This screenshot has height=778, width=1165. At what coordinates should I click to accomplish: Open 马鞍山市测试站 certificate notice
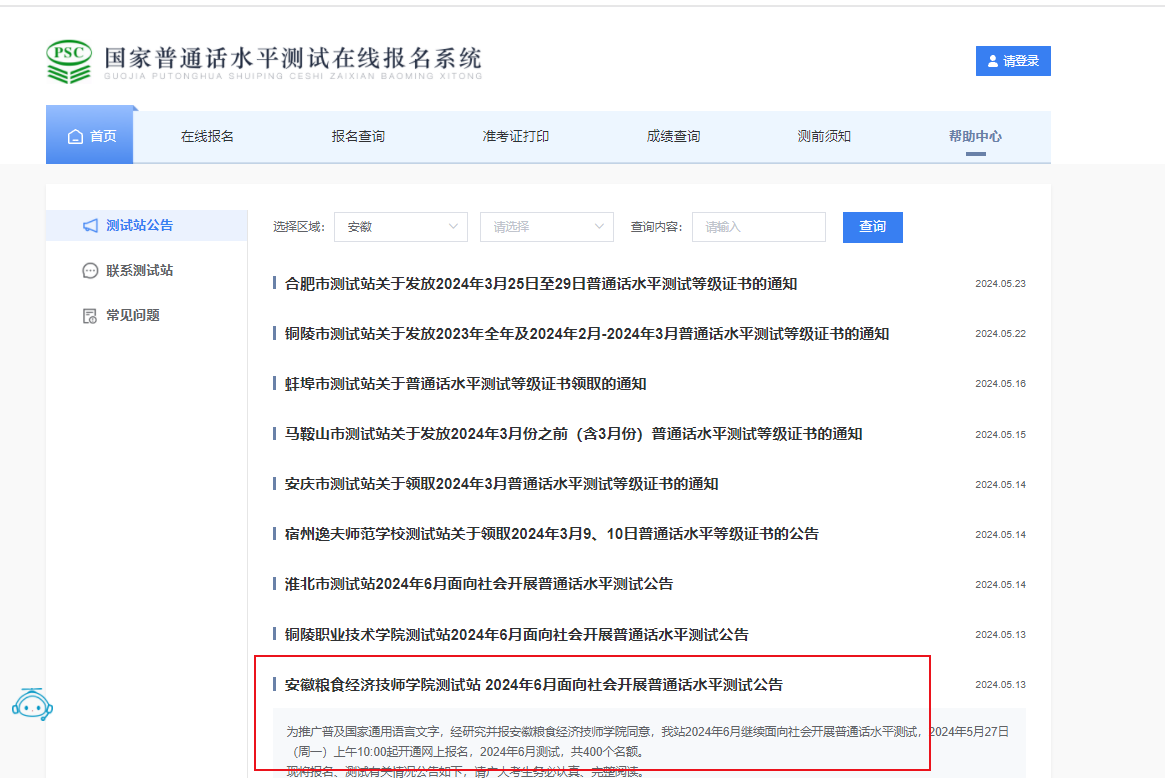[x=574, y=434]
